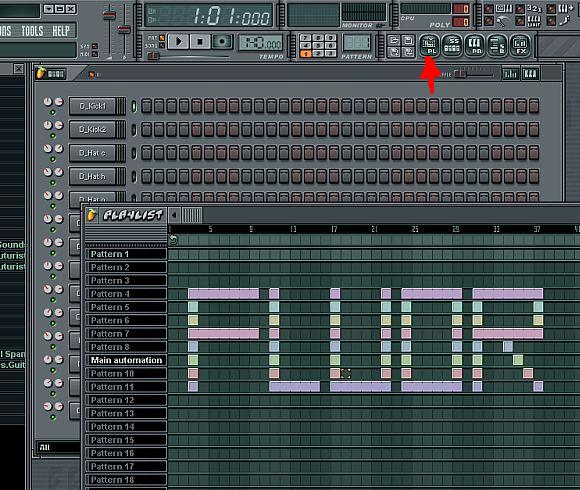Select pattern 9 on the numeric pad
580x490 pixels.
330,38
